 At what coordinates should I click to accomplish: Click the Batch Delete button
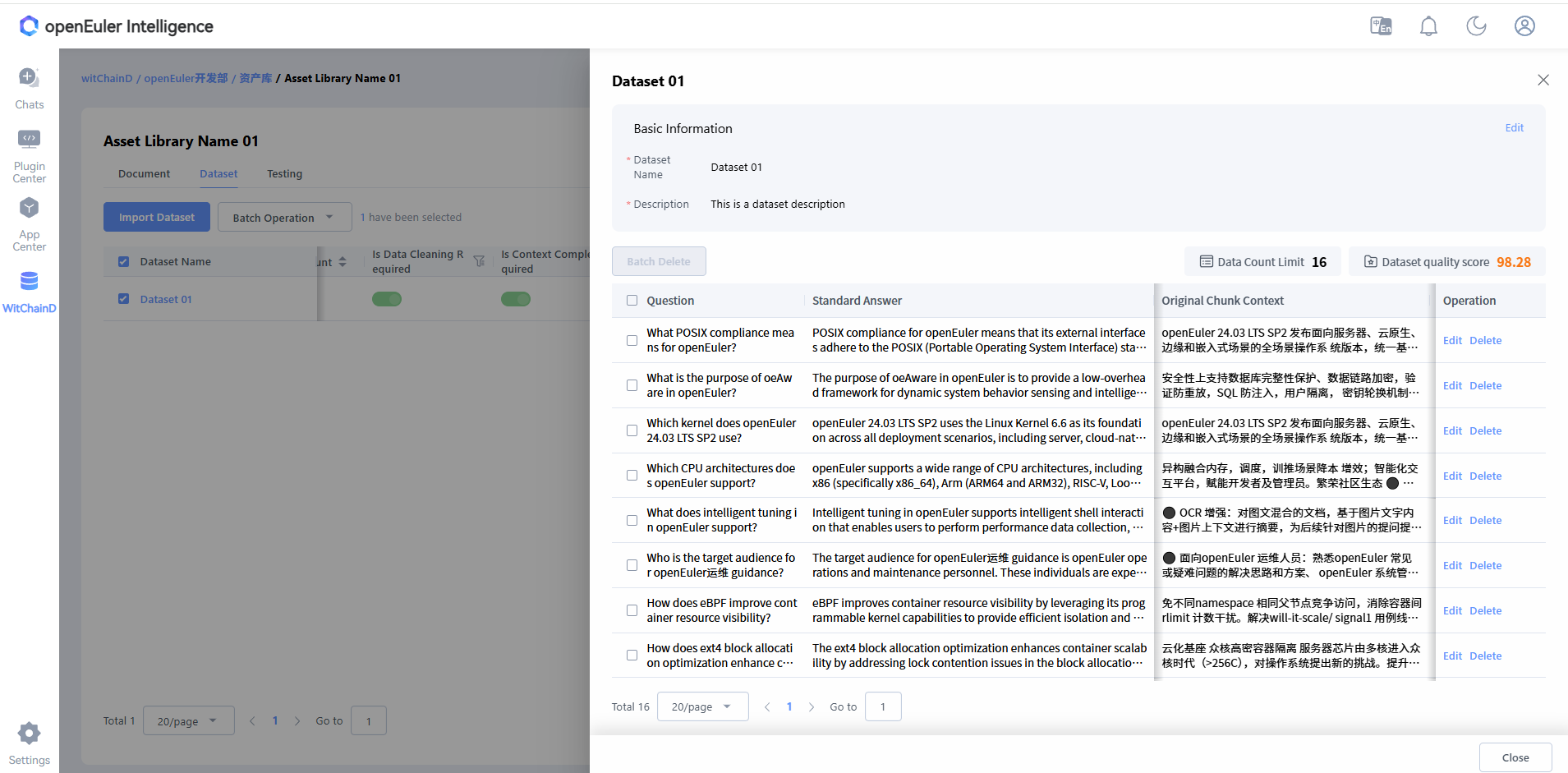[x=659, y=261]
